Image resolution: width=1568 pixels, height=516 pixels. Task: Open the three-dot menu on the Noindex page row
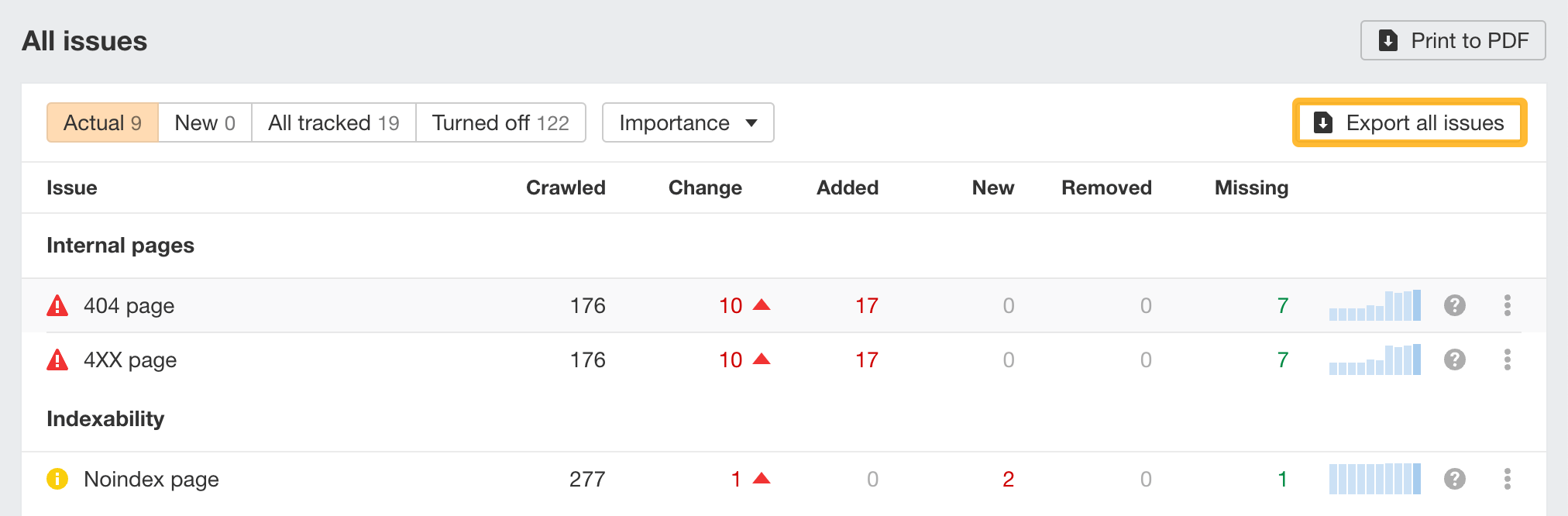tap(1508, 480)
